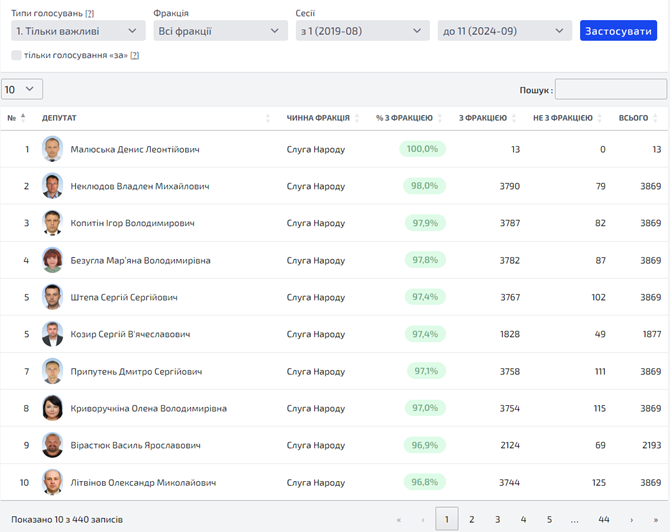Click the value 111 in Припутень's row
The height and width of the screenshot is (532, 670).
[x=600, y=371]
